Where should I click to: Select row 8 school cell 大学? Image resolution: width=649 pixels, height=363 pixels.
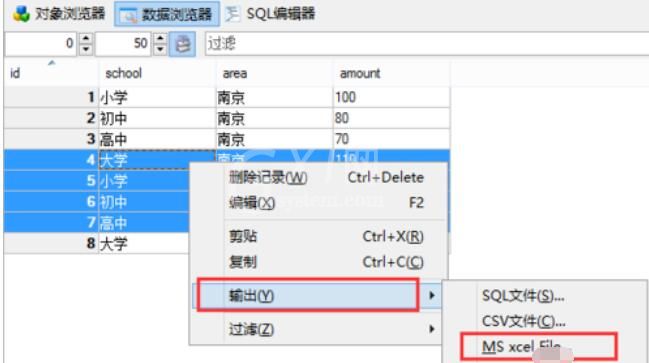pos(144,243)
